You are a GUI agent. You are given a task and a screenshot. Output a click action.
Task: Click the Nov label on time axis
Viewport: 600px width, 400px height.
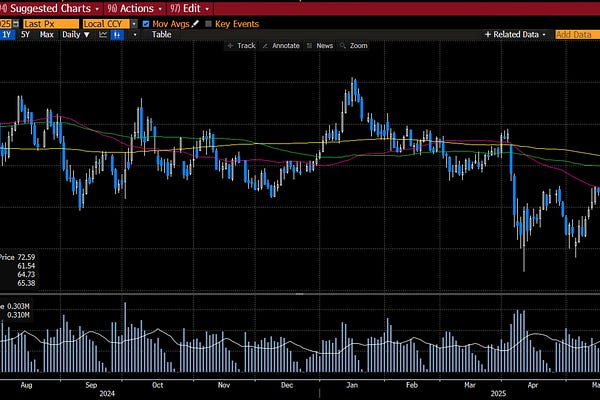(224, 385)
